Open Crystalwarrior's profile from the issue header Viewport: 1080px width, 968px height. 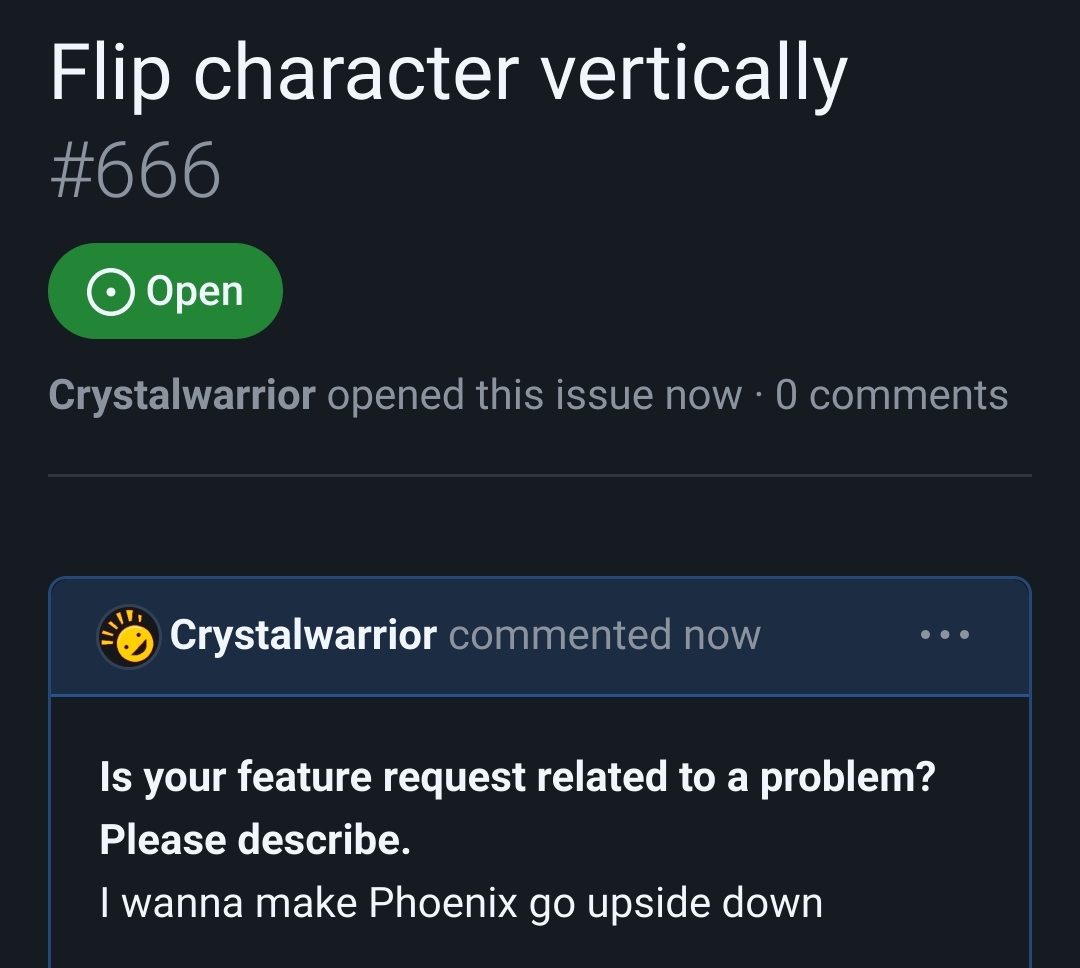click(x=182, y=395)
